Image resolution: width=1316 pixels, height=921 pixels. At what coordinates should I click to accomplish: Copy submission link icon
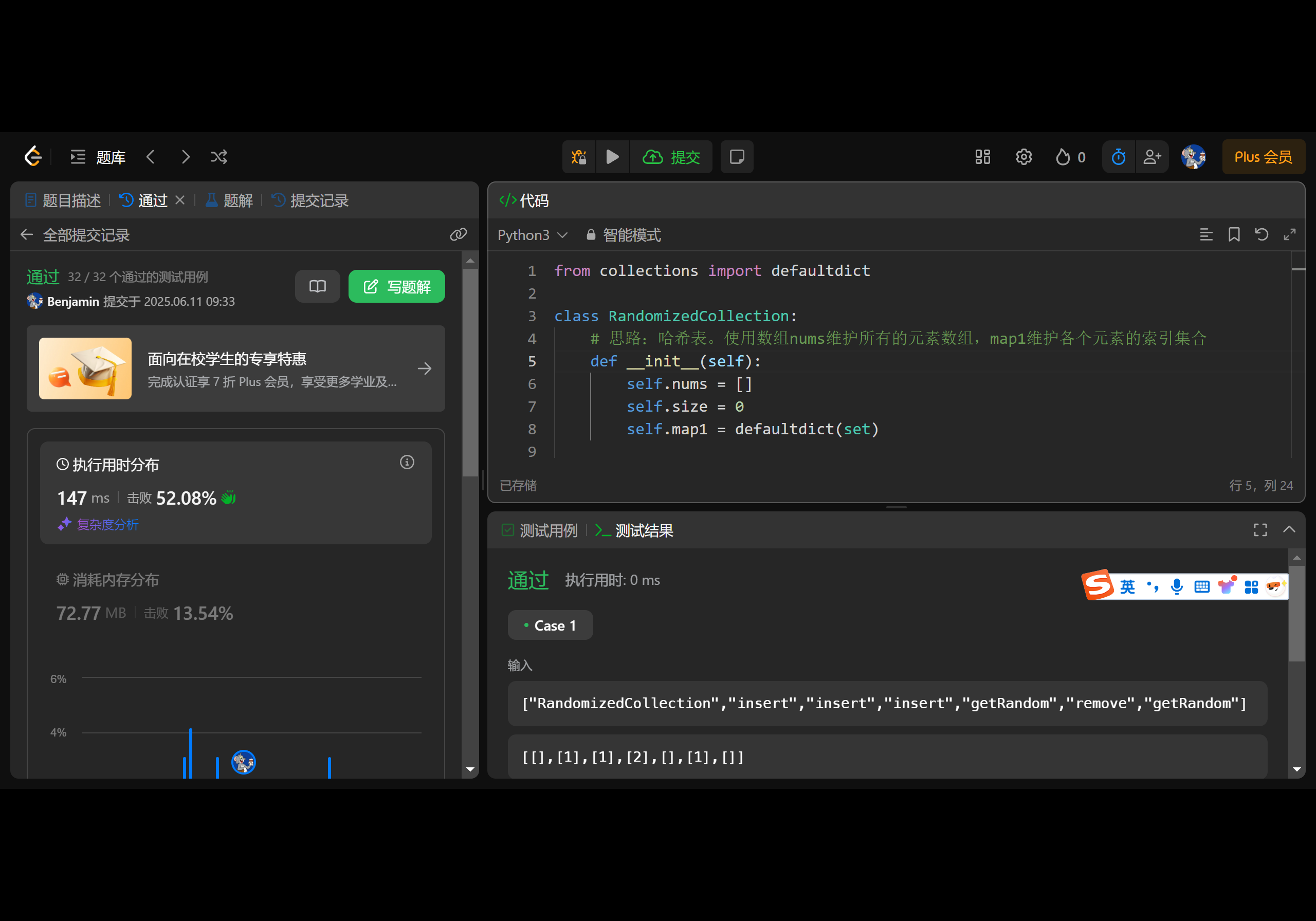tap(458, 234)
